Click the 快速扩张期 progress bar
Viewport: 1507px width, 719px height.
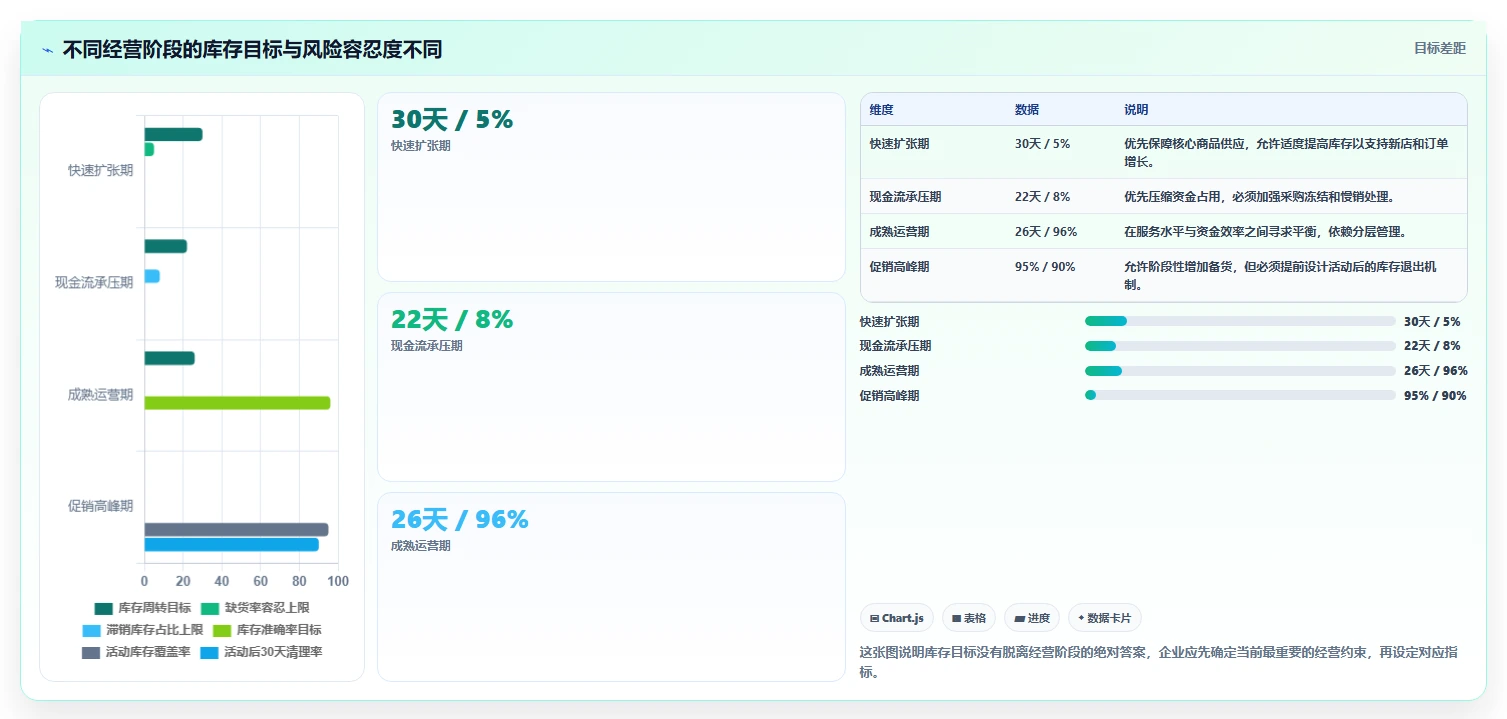tap(1240, 321)
